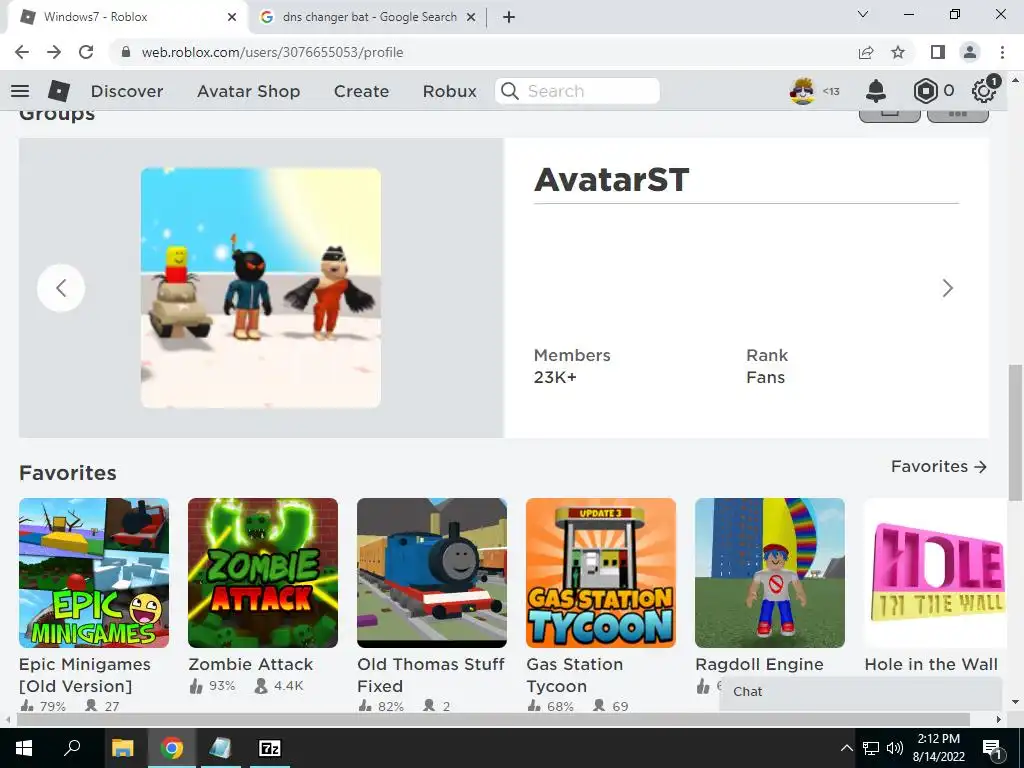Open 7-Zip from the taskbar

269,748
